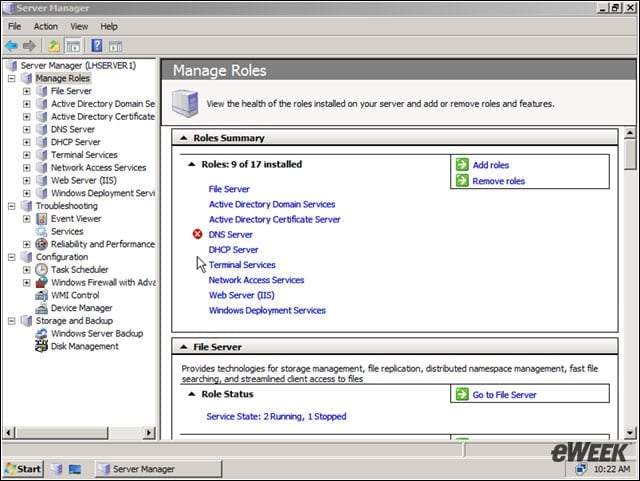The width and height of the screenshot is (640, 481).
Task: Click the red error icon beside DNS Server
Action: (198, 234)
